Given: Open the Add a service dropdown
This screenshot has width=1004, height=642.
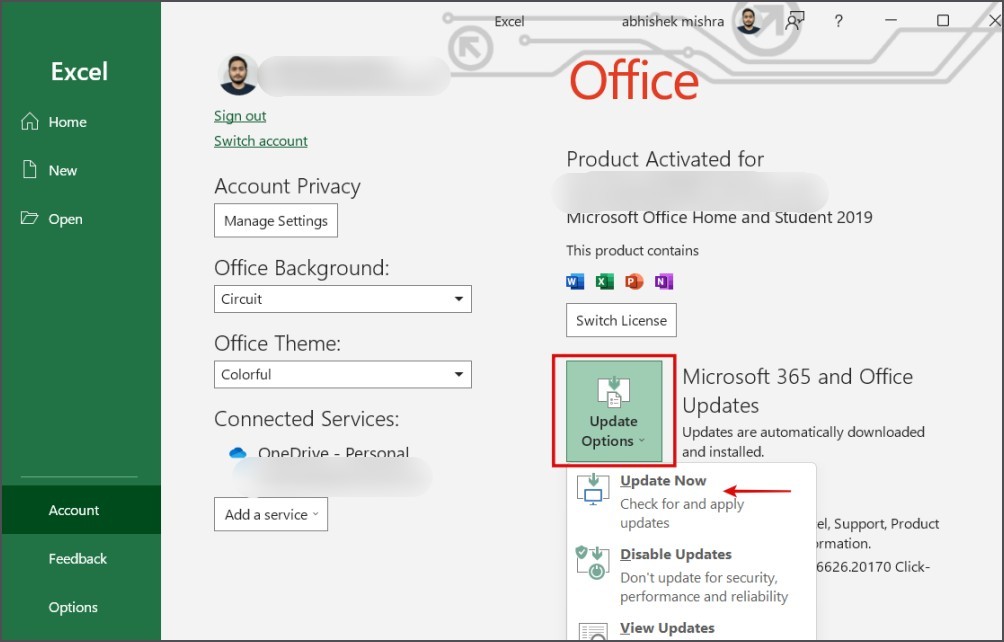Looking at the screenshot, I should (271, 515).
